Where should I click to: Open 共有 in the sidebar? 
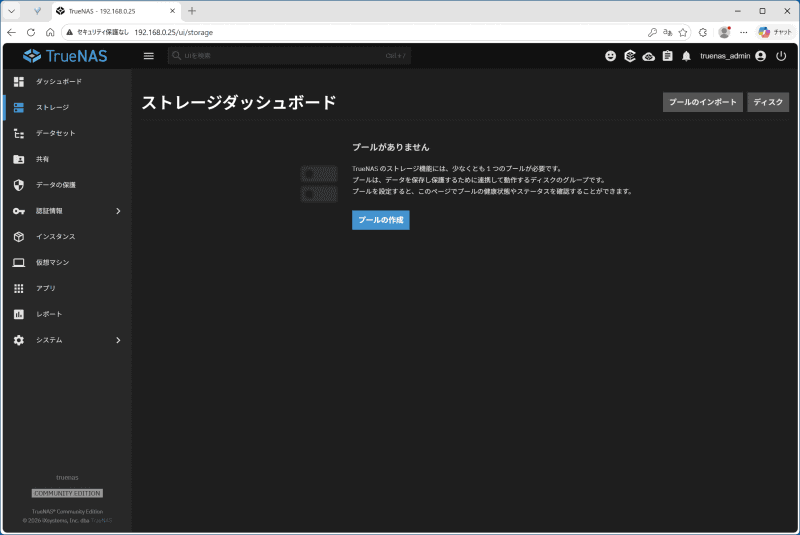click(x=67, y=159)
